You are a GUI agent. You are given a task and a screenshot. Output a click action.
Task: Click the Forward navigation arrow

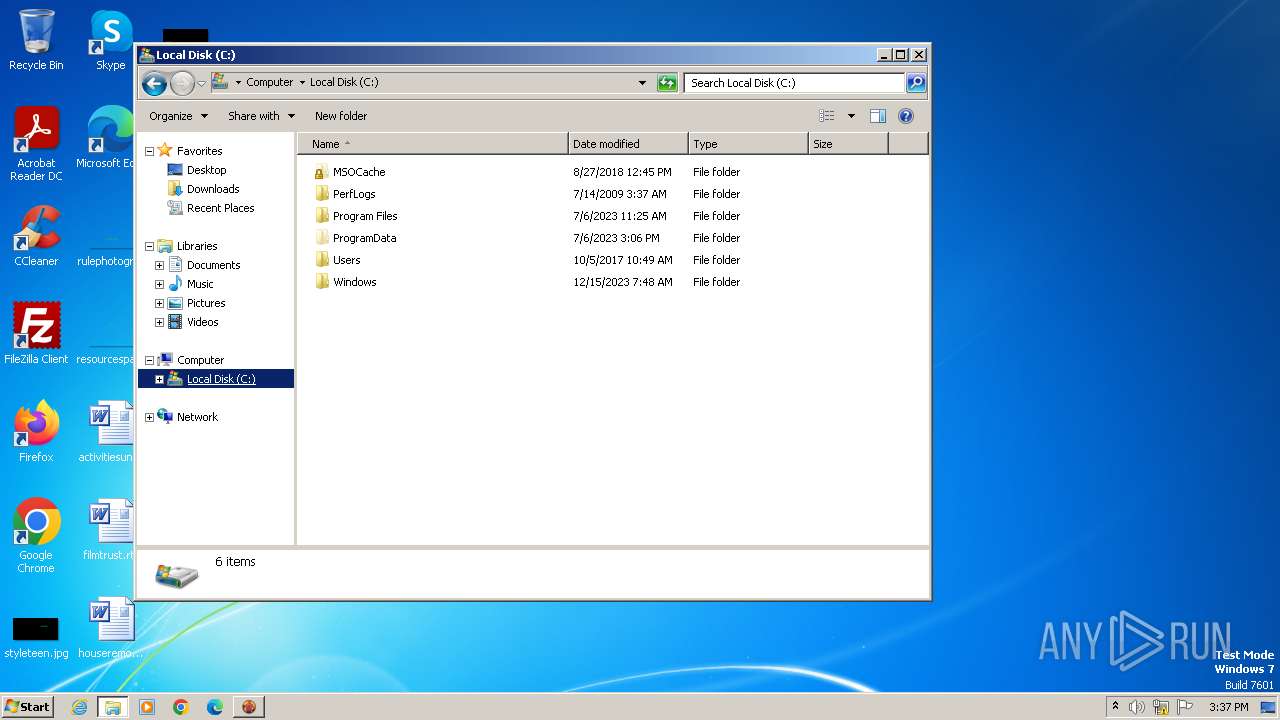point(182,83)
